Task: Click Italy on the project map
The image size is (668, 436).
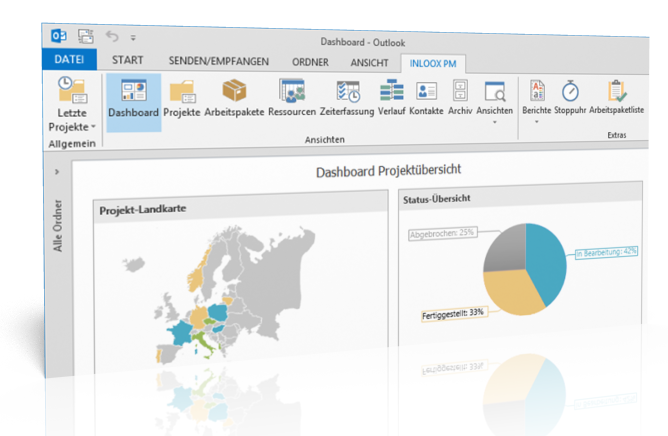Action: (204, 344)
